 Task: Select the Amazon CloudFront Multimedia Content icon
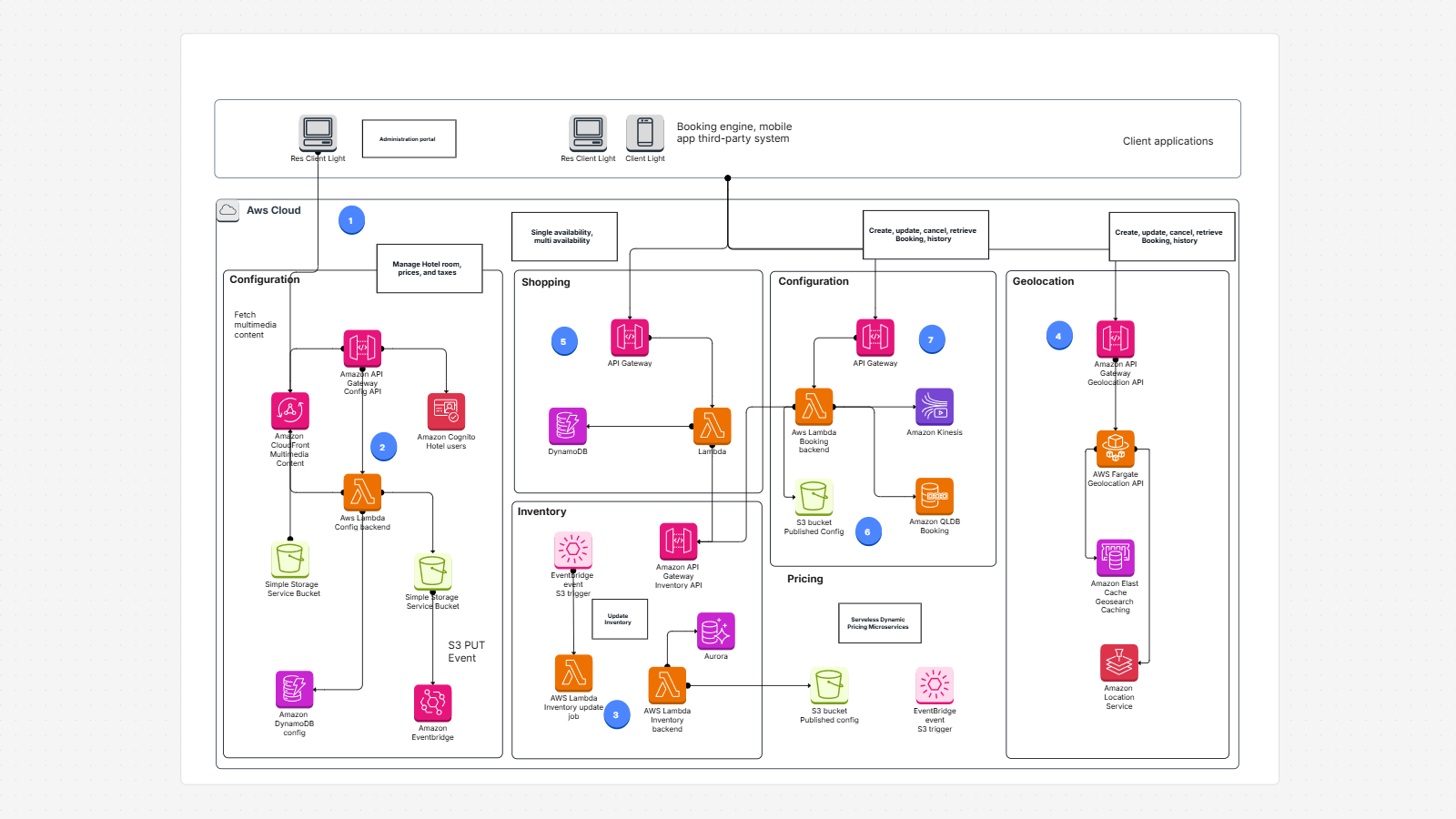pyautogui.click(x=289, y=410)
